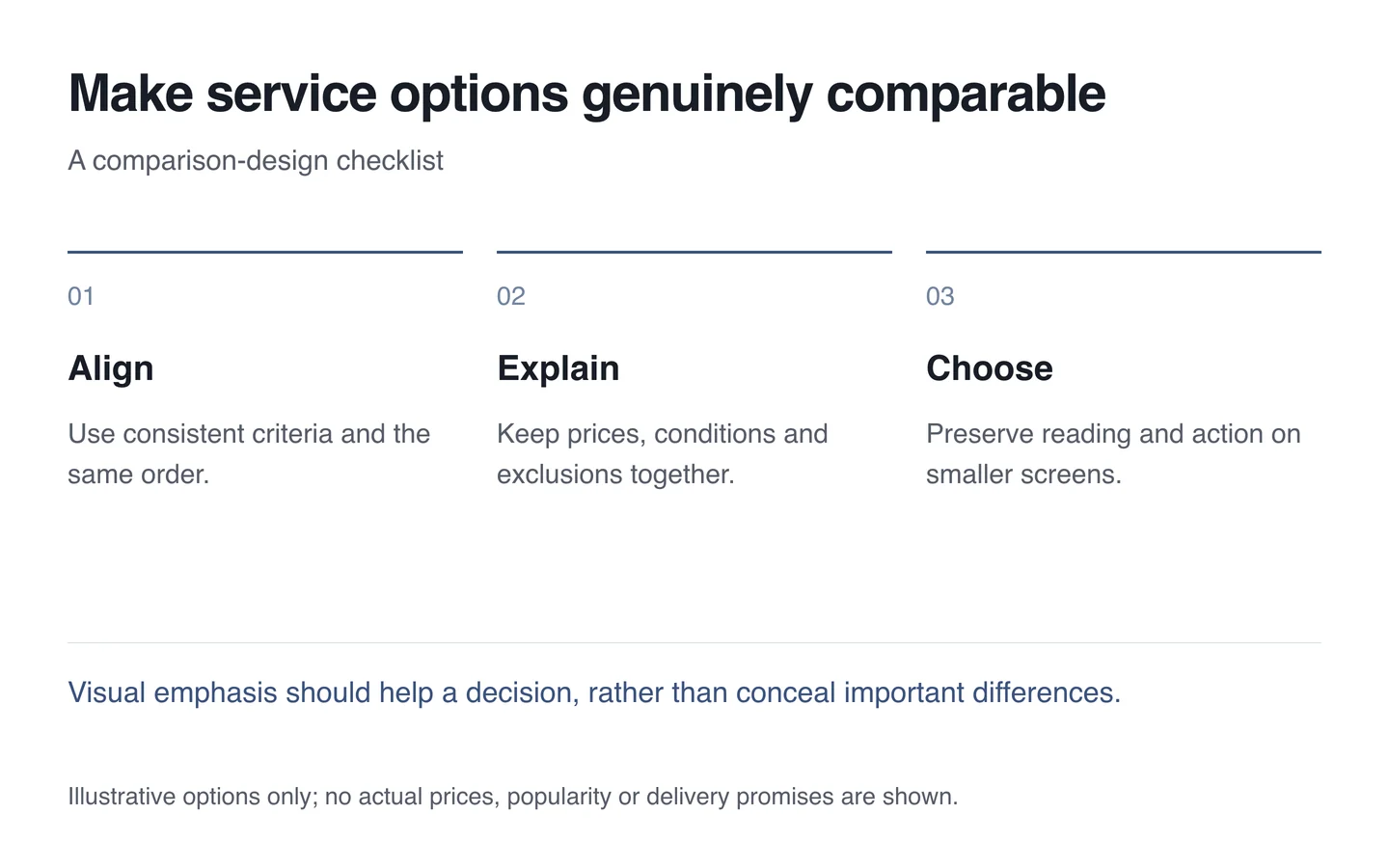Click the blue 'Visual emphasis' statement
Image resolution: width=1389 pixels, height=868 pixels.
click(594, 692)
